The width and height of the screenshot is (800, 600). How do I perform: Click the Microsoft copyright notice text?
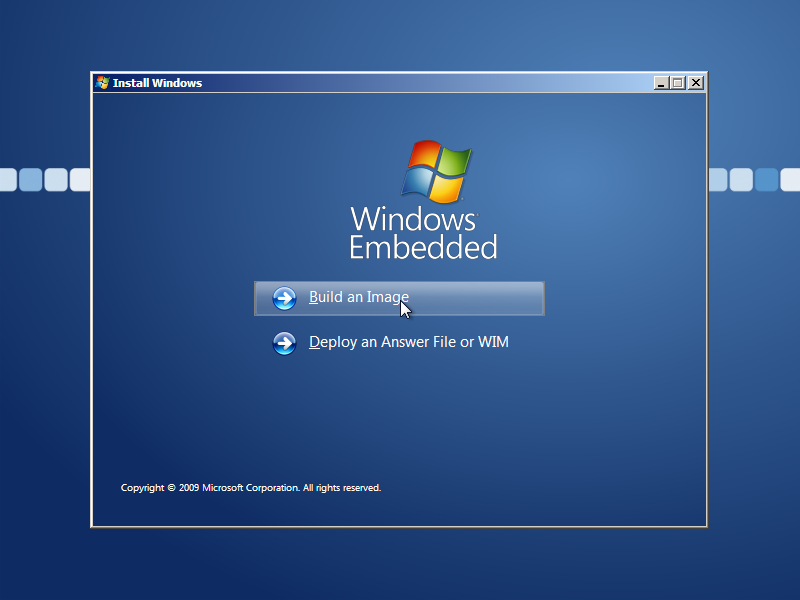tap(251, 488)
